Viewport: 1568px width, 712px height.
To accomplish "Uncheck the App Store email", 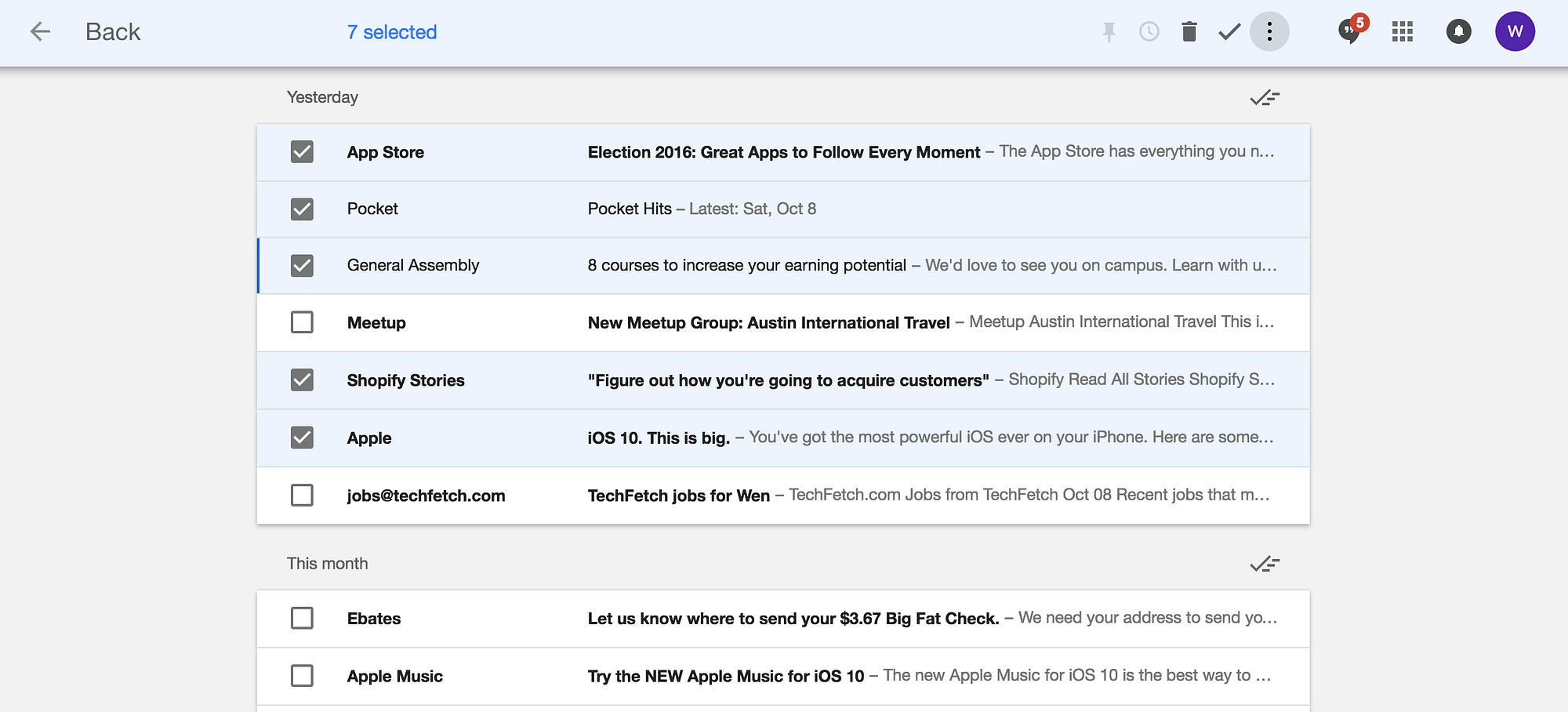I will [302, 152].
